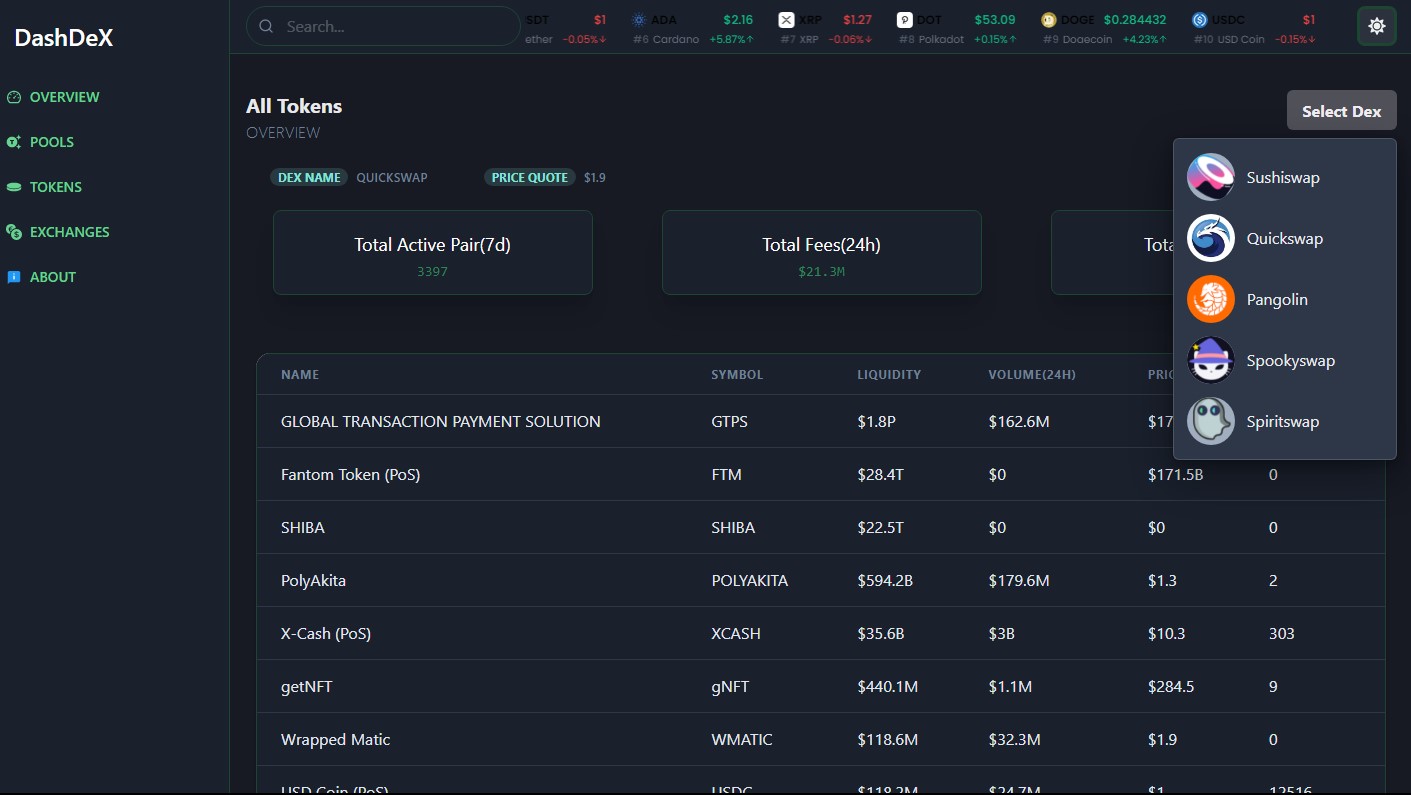Click the orange Pangolin logo icon
The image size is (1411, 795).
(x=1210, y=299)
